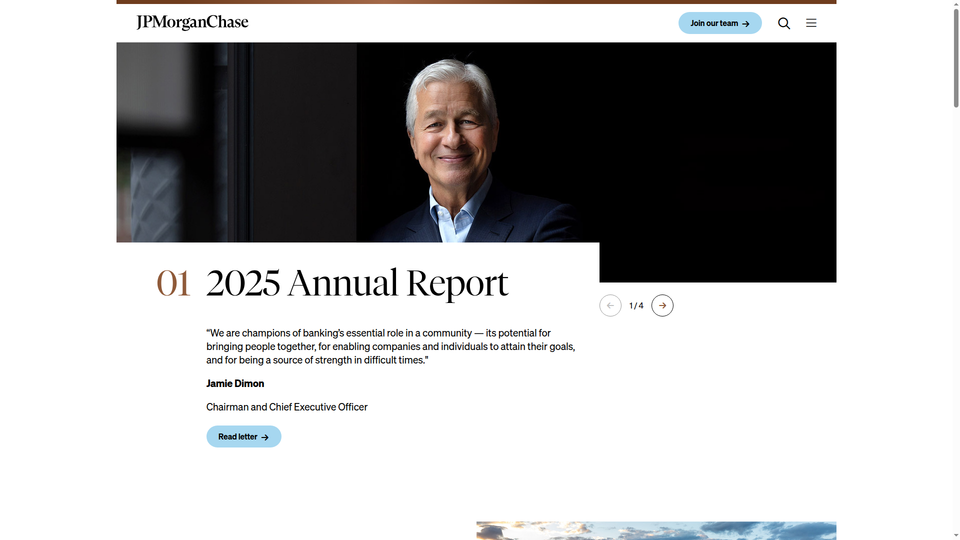The width and height of the screenshot is (960, 540).
Task: Click Join our team button
Action: (720, 23)
